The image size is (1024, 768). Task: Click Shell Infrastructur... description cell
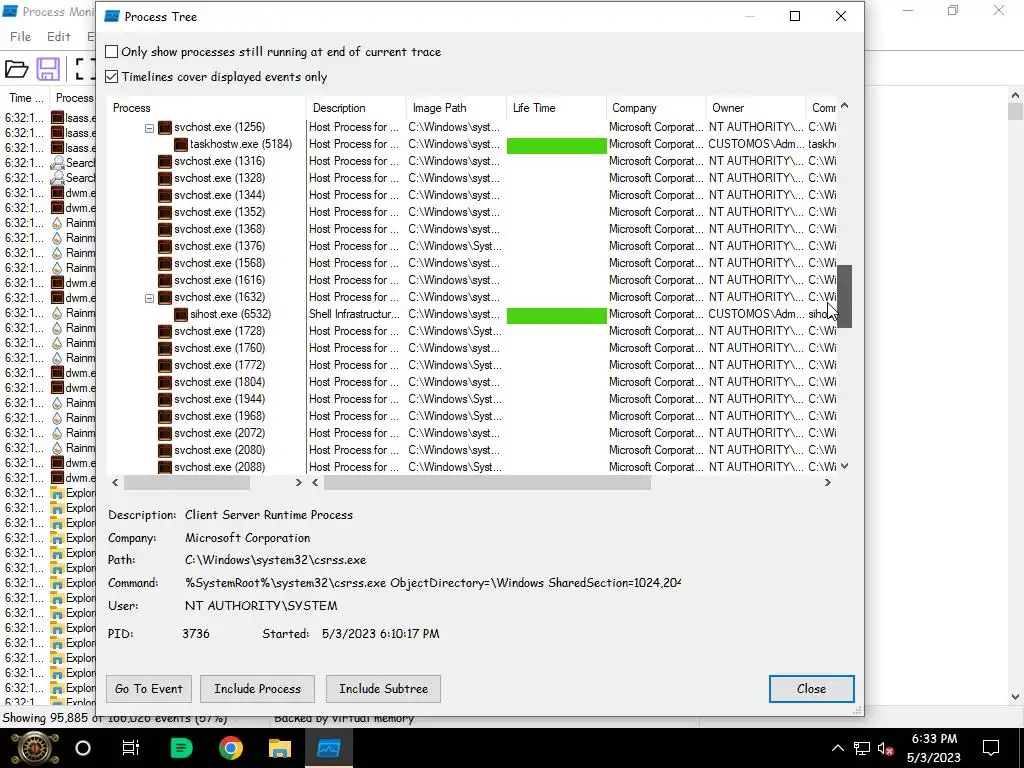click(x=354, y=314)
